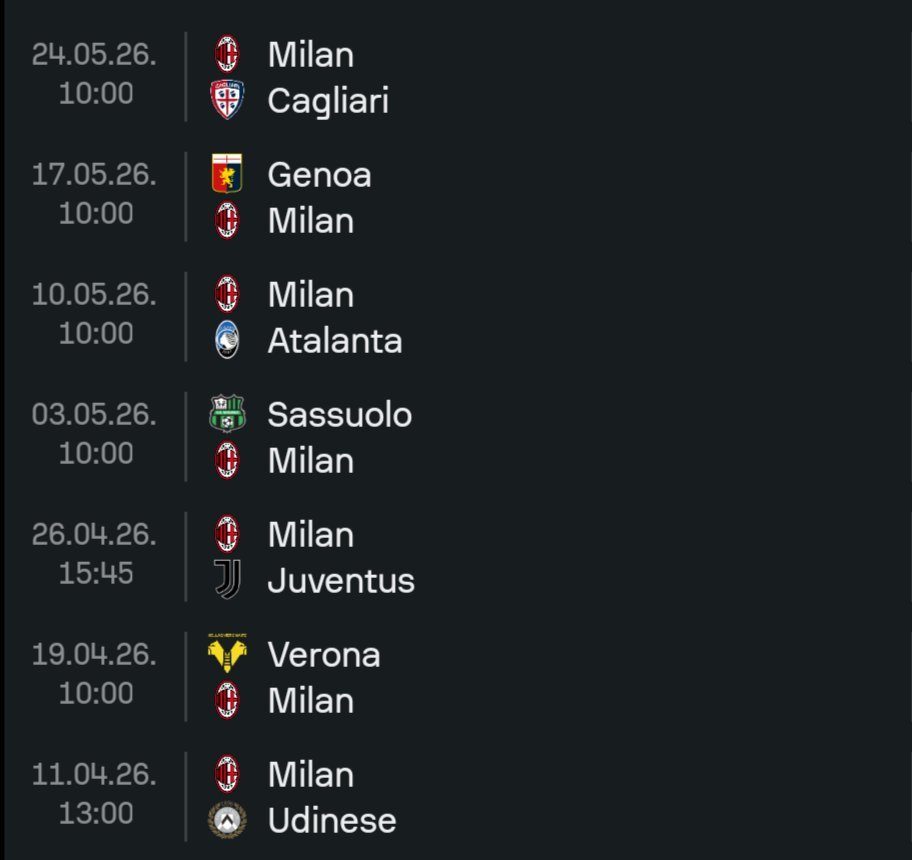
Task: Open the Atalanta team link
Action: coord(334,341)
